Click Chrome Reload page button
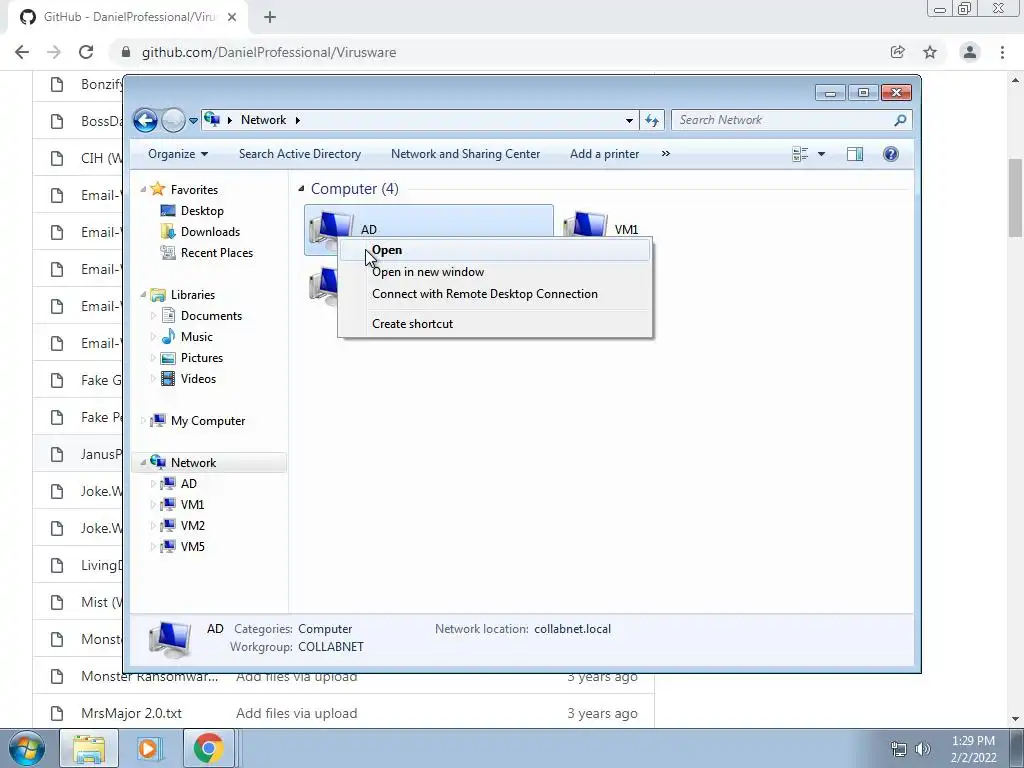 click(x=86, y=52)
